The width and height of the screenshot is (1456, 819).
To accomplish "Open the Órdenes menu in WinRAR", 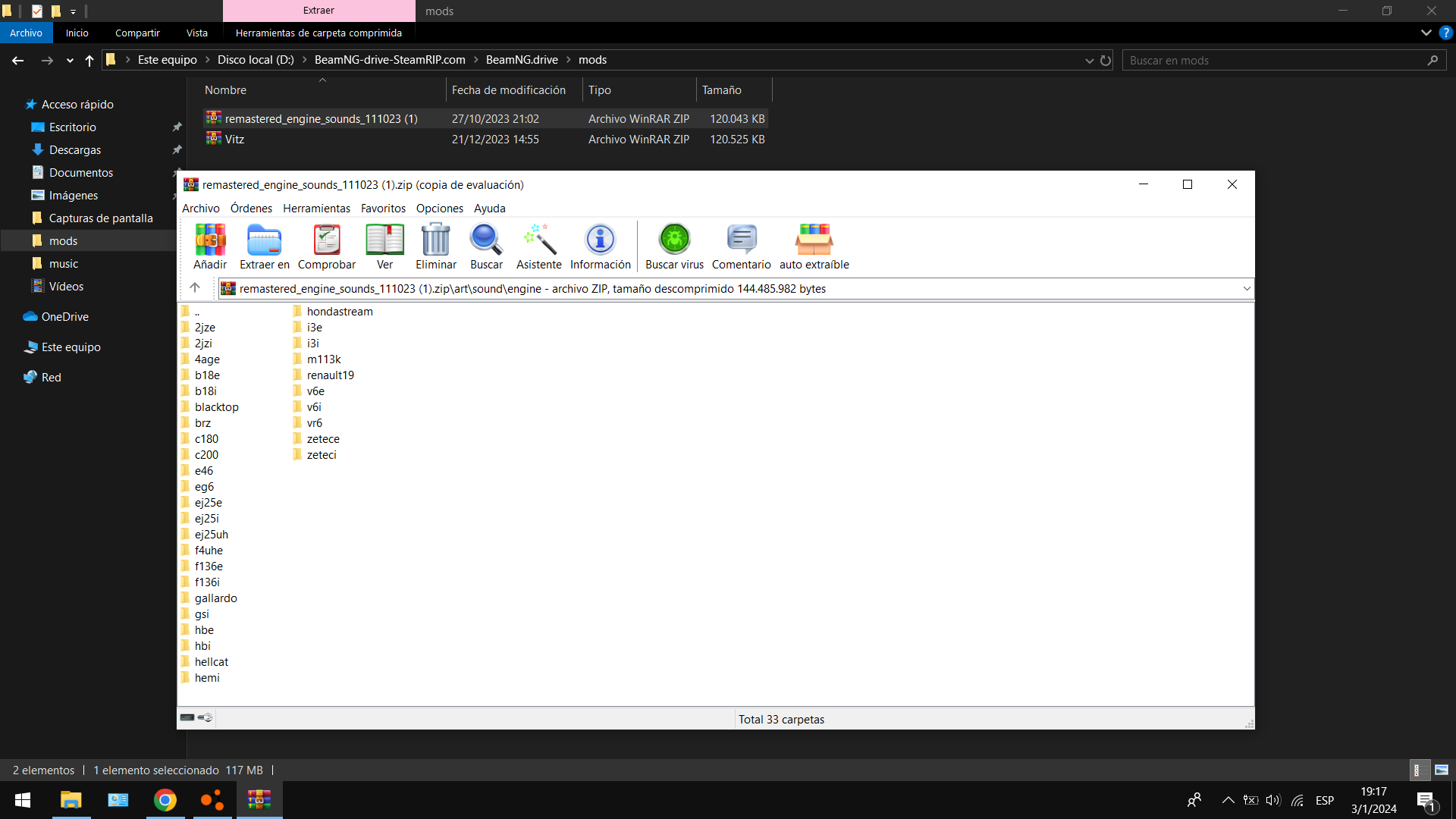I will coord(251,208).
